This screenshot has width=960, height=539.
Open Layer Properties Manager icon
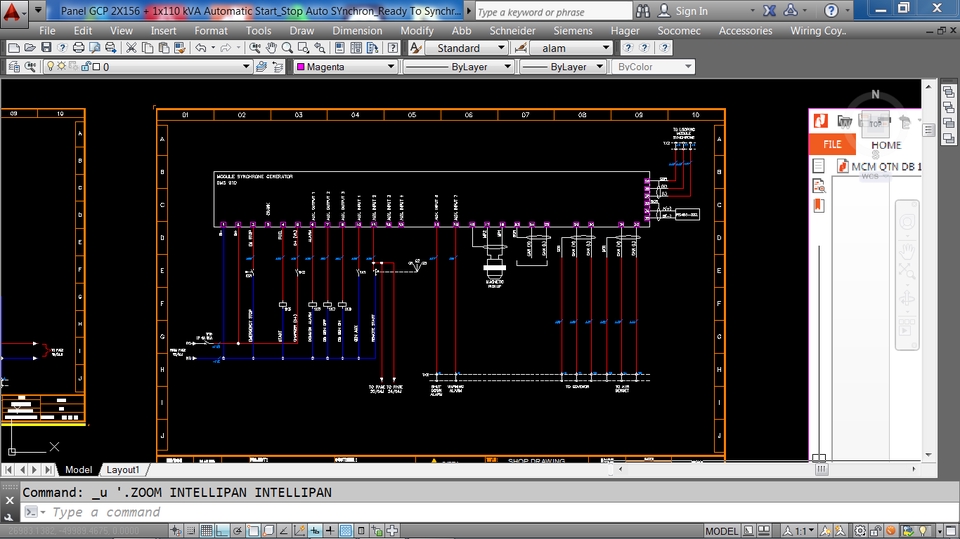[x=13, y=67]
